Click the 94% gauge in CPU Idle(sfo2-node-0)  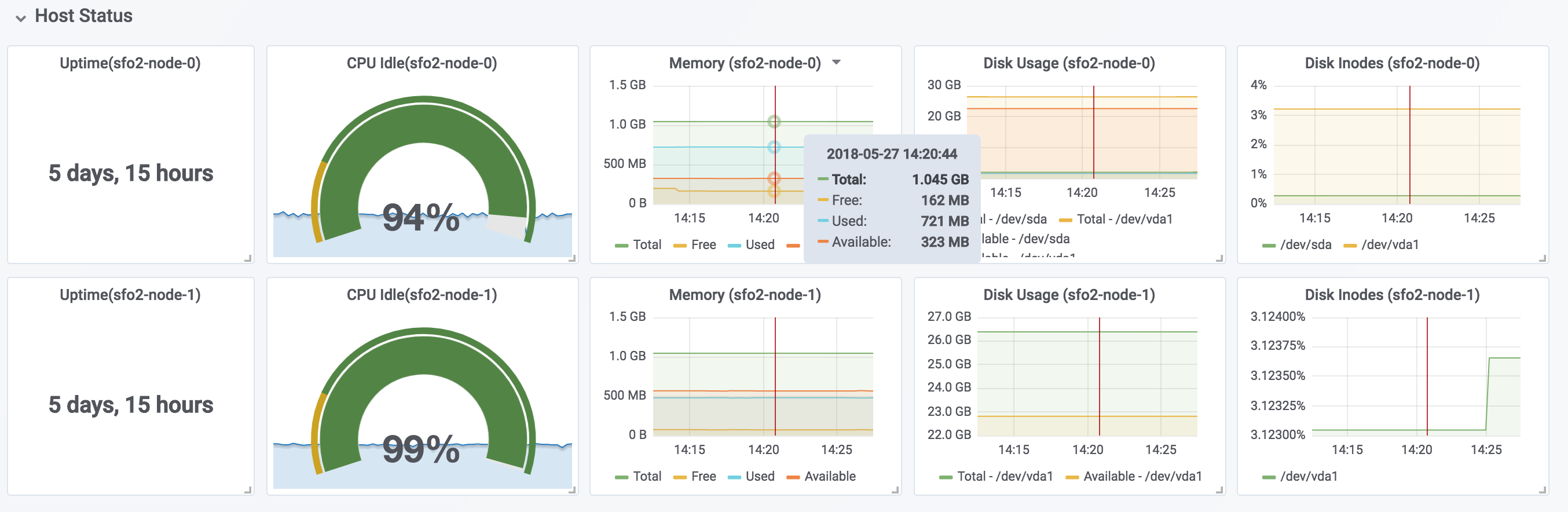coord(421,182)
